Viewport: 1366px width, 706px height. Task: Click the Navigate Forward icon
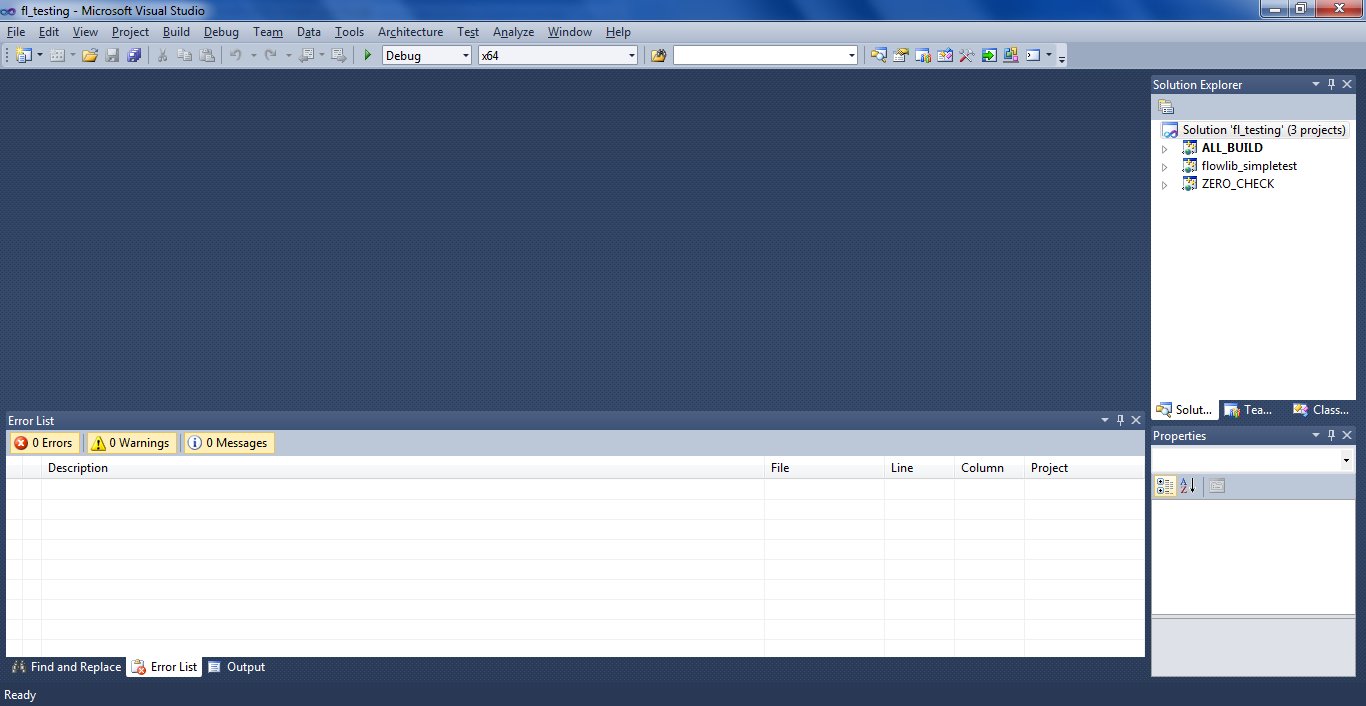click(339, 55)
